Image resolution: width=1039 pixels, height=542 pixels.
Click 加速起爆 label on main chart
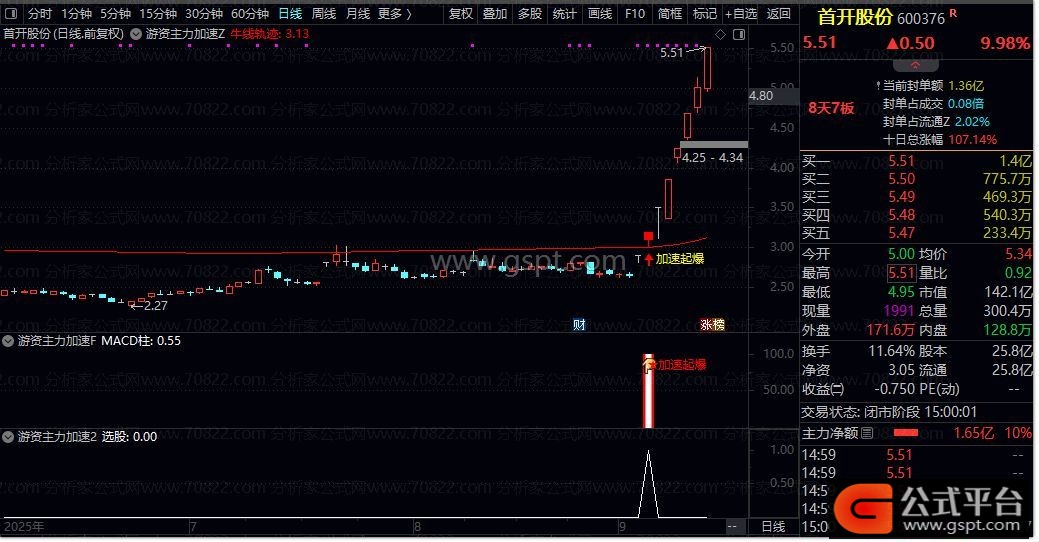point(680,259)
